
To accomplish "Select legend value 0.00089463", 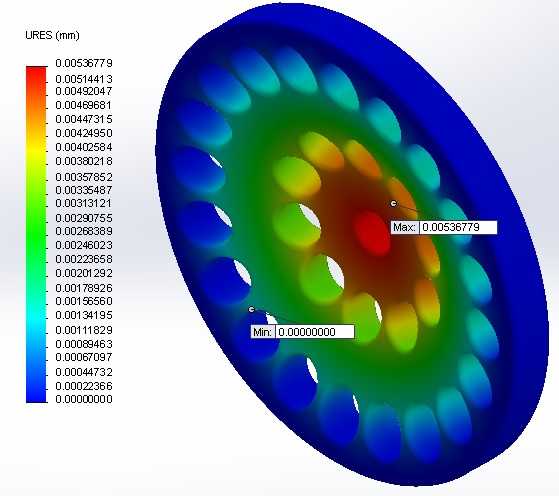I will tap(84, 344).
